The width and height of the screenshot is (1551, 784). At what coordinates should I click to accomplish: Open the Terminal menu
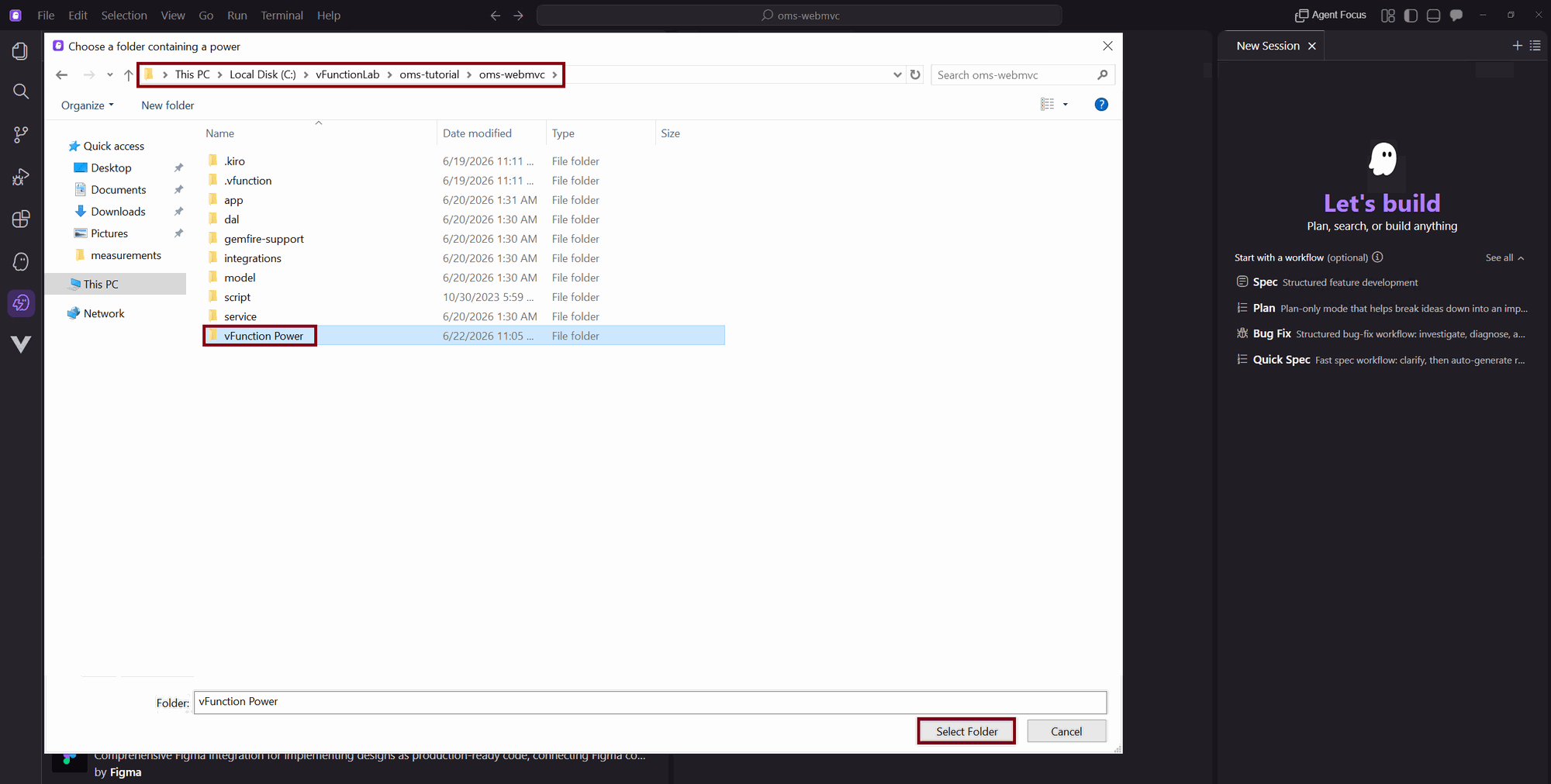click(x=282, y=16)
